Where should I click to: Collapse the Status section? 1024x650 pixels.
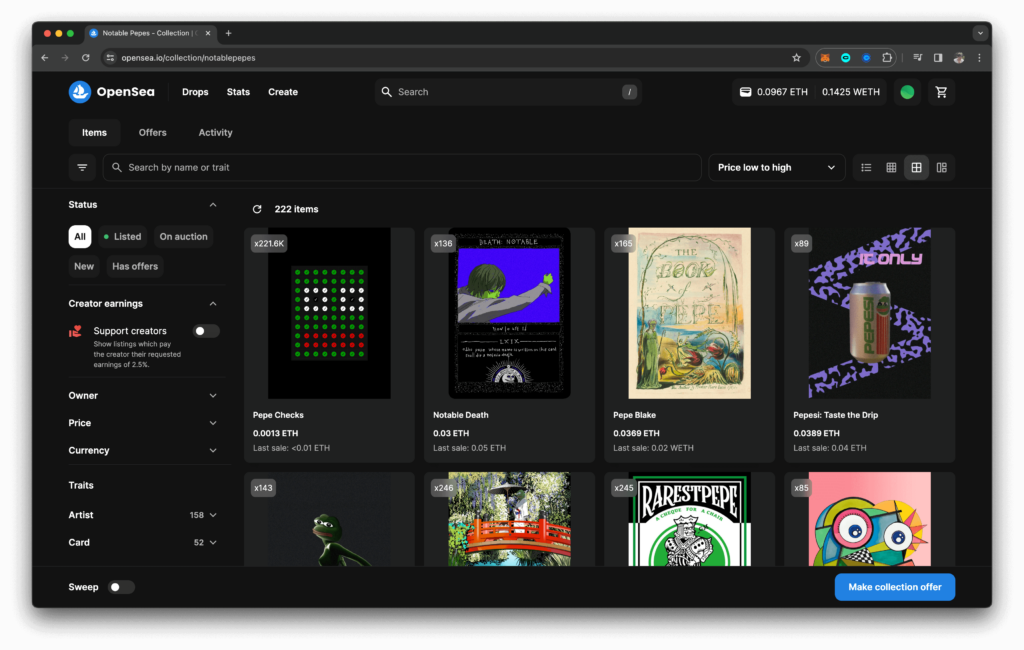213,205
